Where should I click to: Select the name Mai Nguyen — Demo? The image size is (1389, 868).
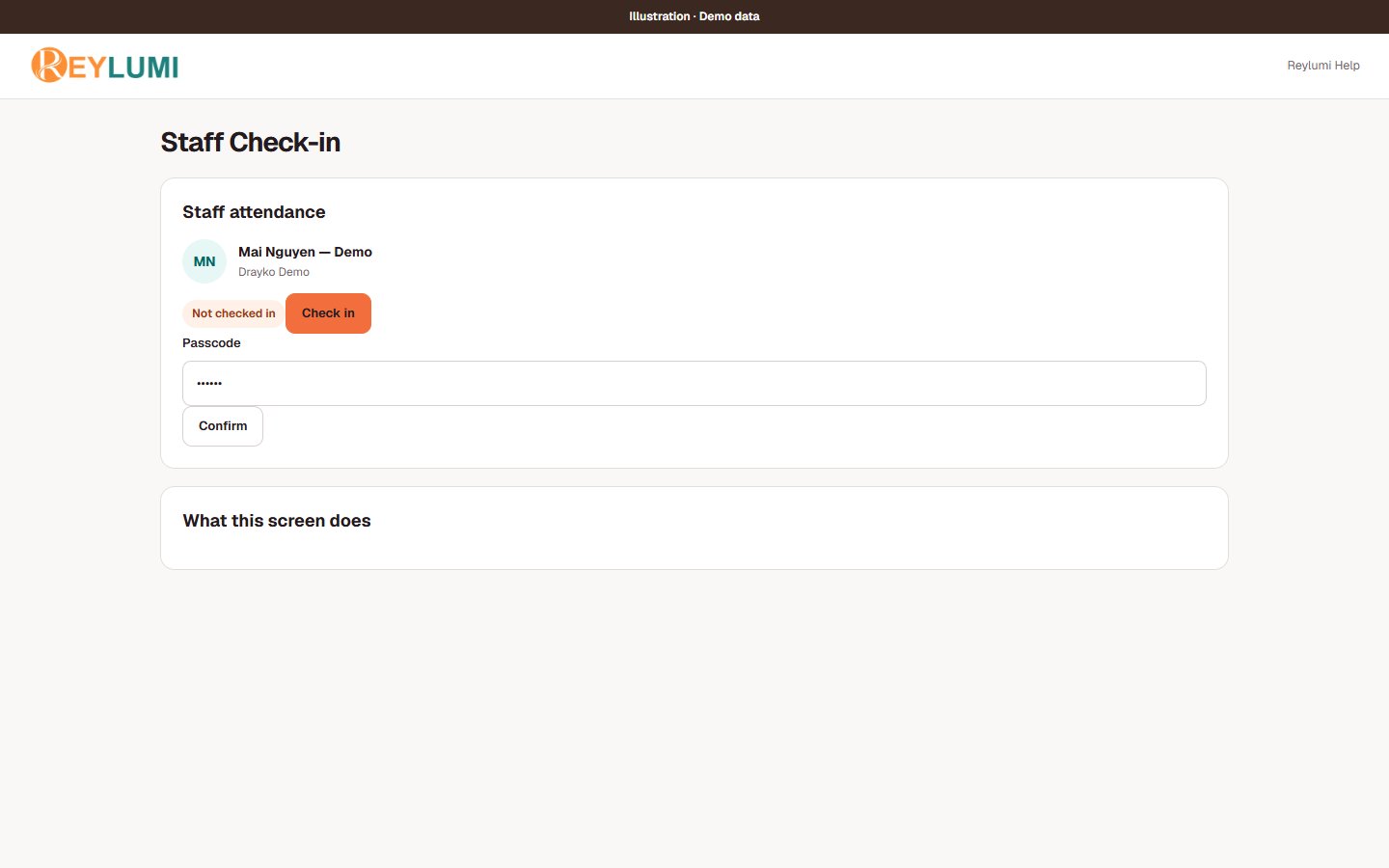point(305,252)
